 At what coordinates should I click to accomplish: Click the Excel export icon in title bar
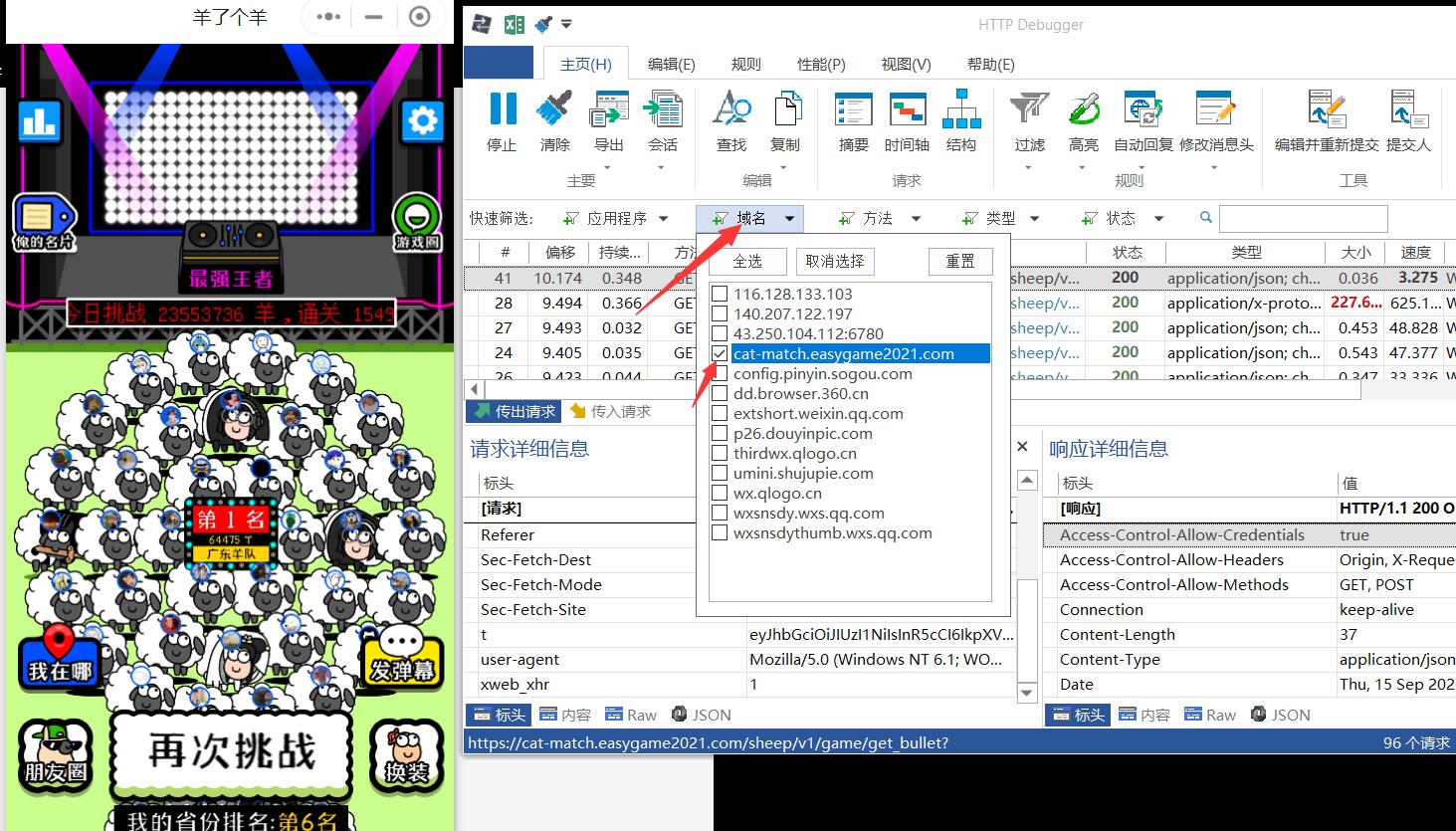(514, 24)
